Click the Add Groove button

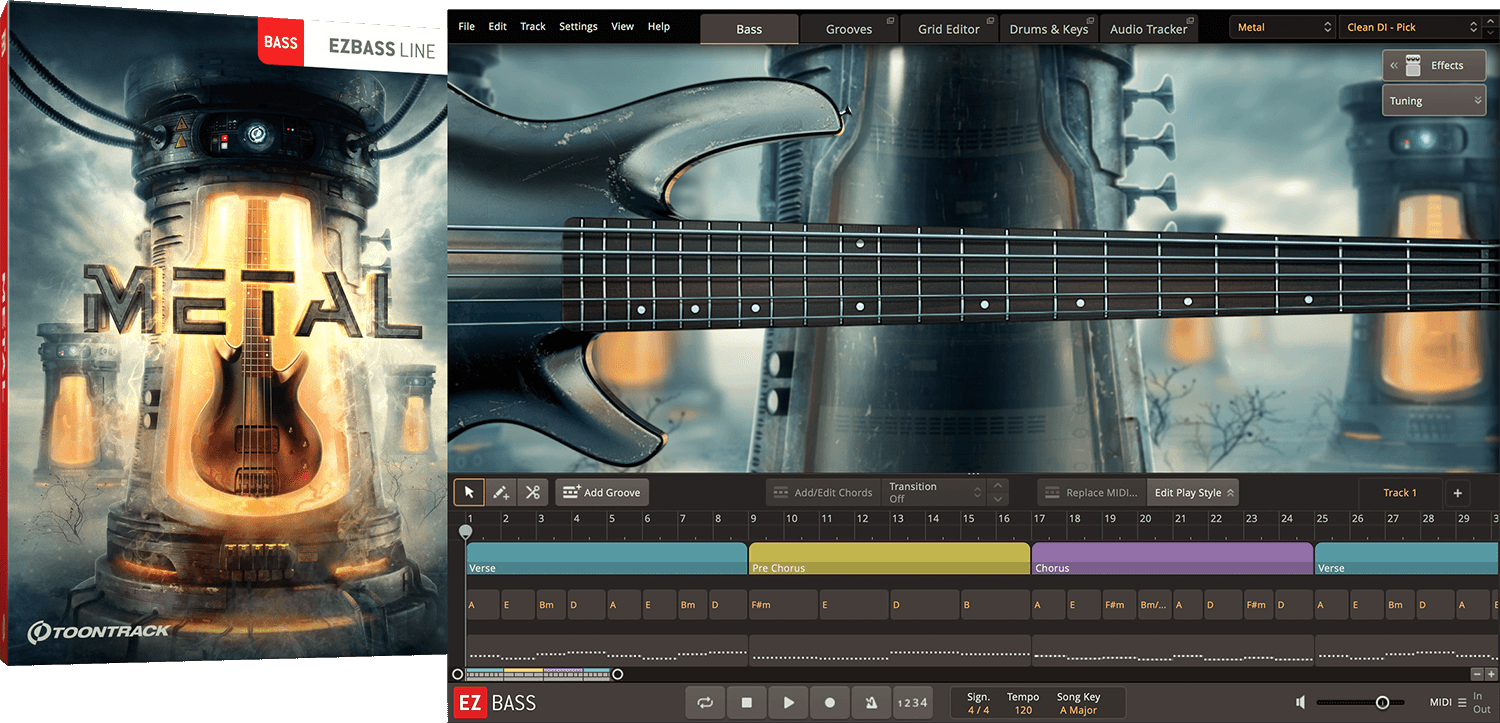(x=602, y=492)
